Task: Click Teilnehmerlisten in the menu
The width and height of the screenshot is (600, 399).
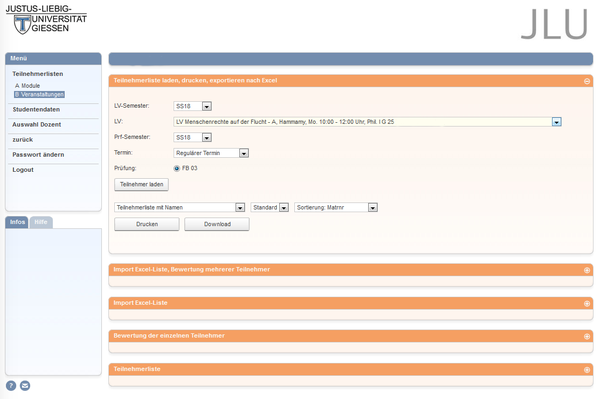Action: click(38, 74)
